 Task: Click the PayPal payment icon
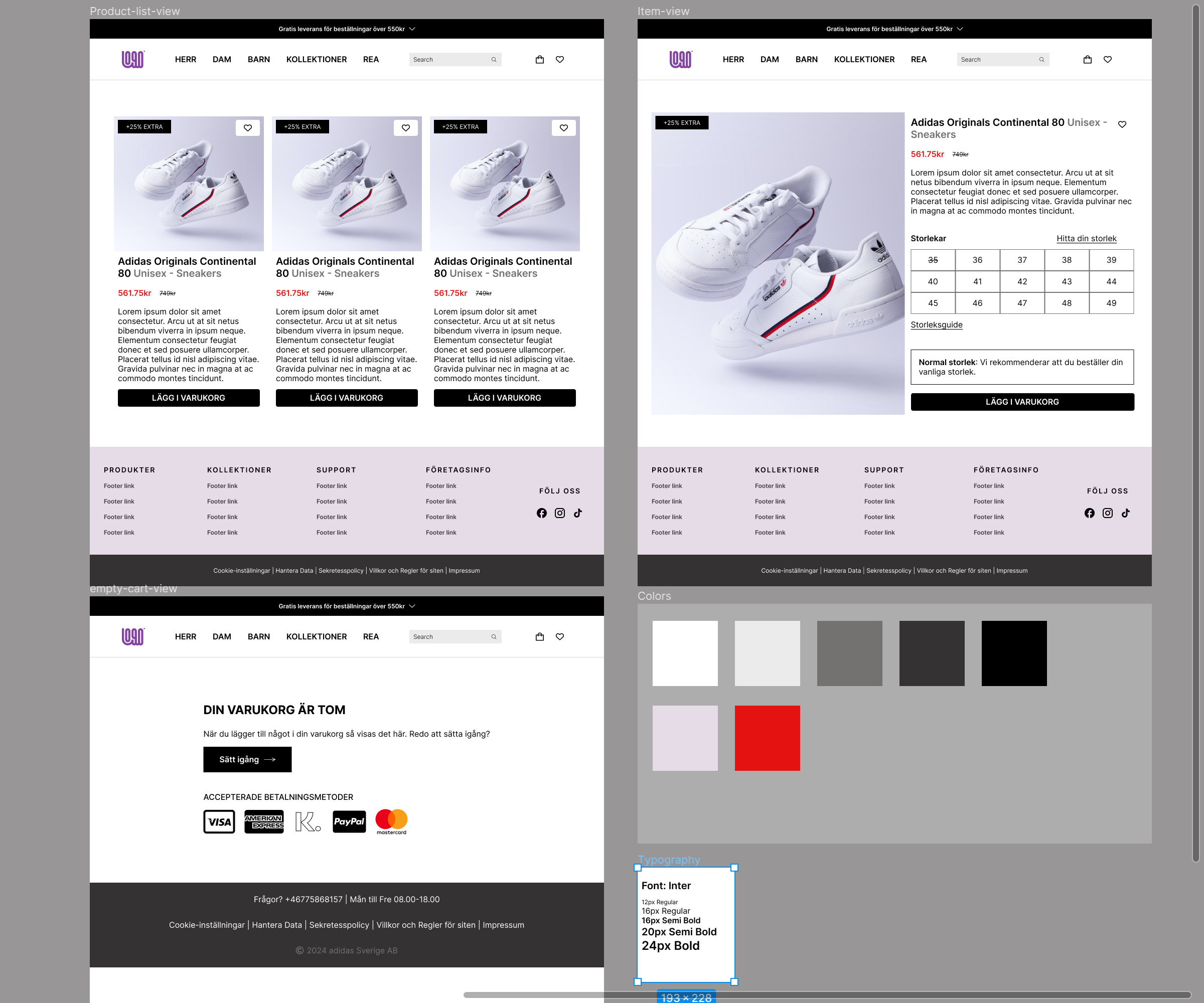pos(349,821)
